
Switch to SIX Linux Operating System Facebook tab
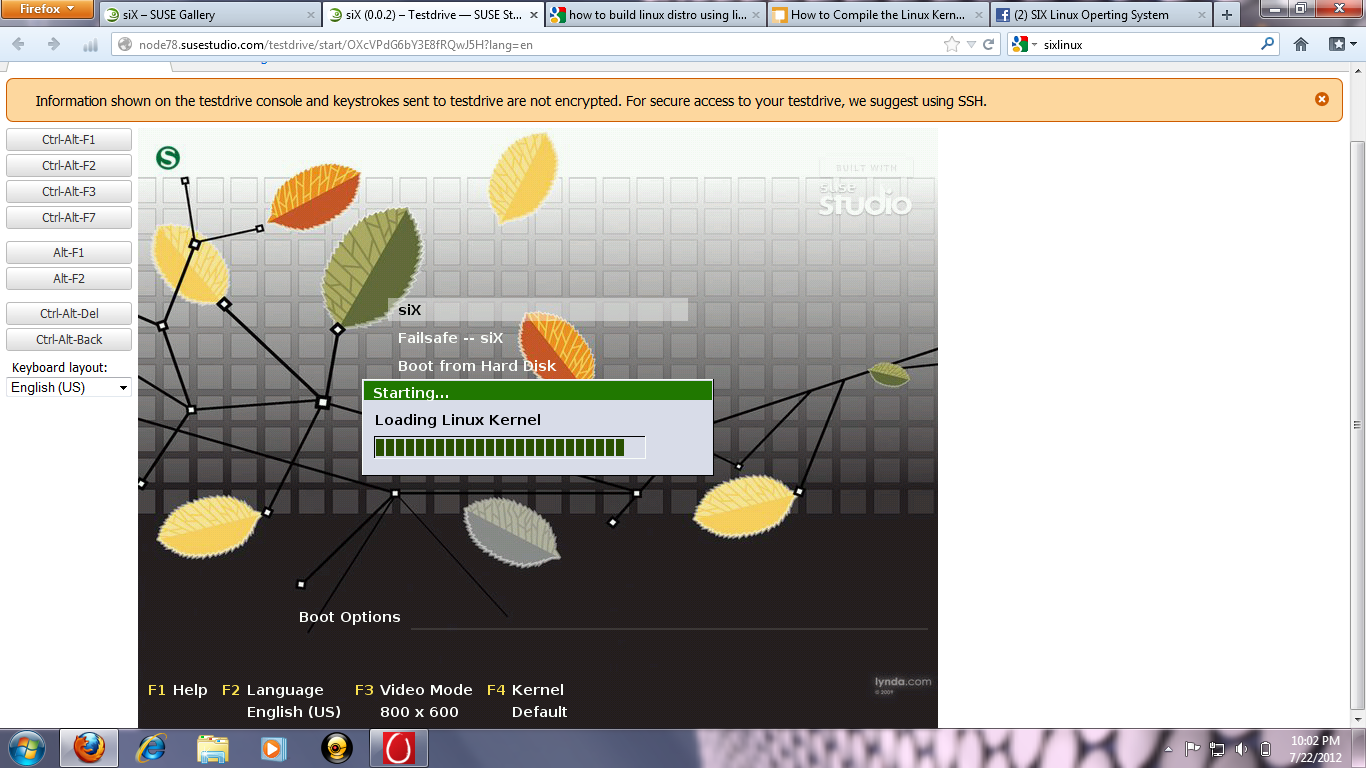point(1100,15)
